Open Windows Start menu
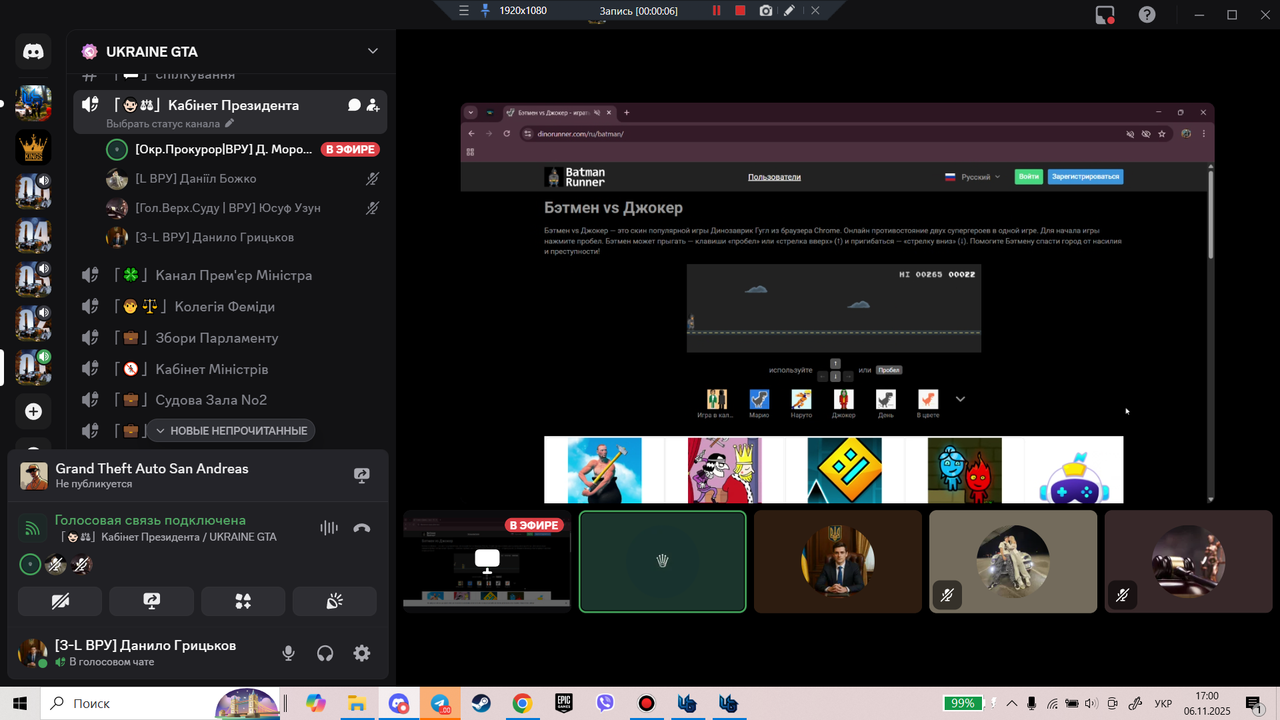Viewport: 1280px width, 720px height. coord(20,703)
